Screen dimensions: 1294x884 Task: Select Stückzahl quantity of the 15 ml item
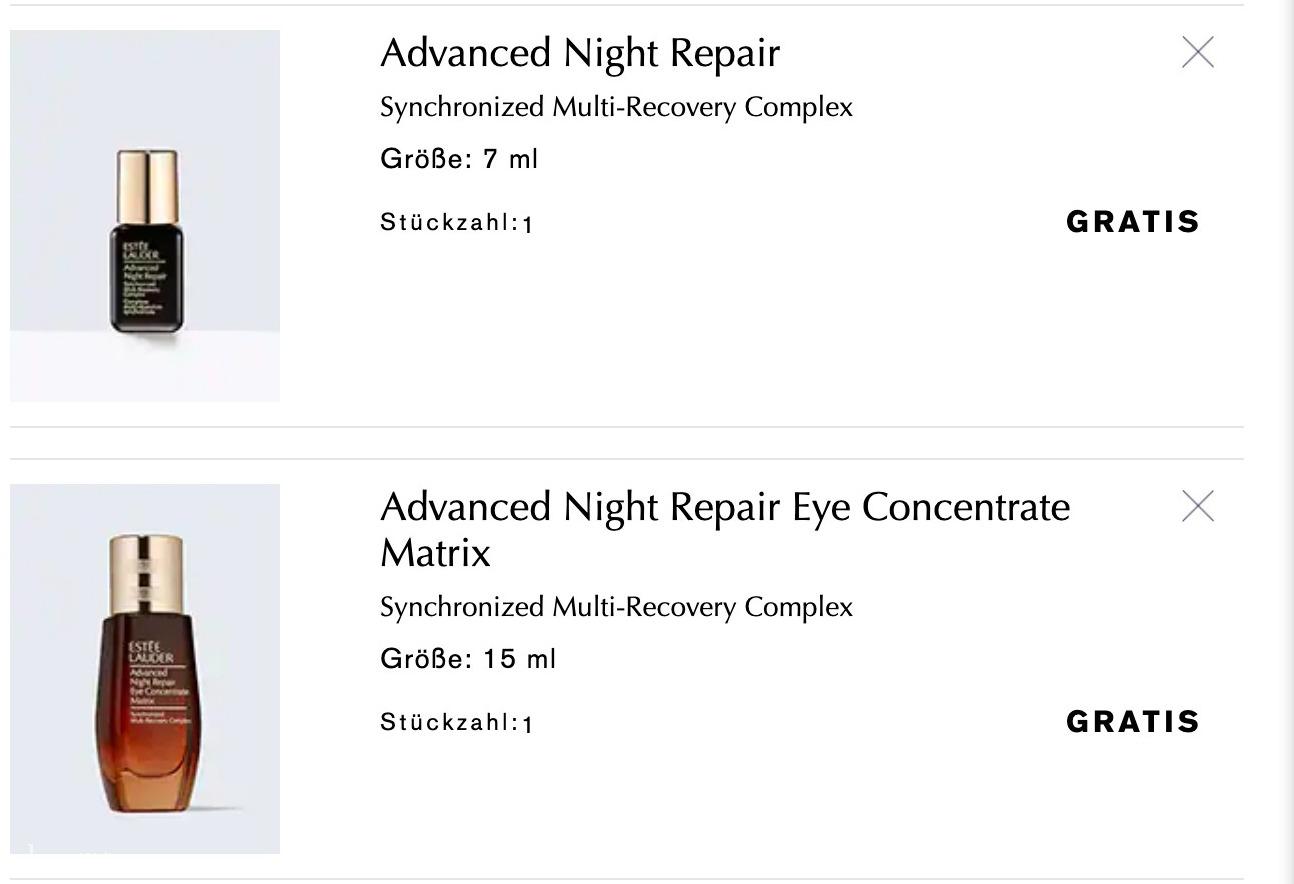(456, 723)
